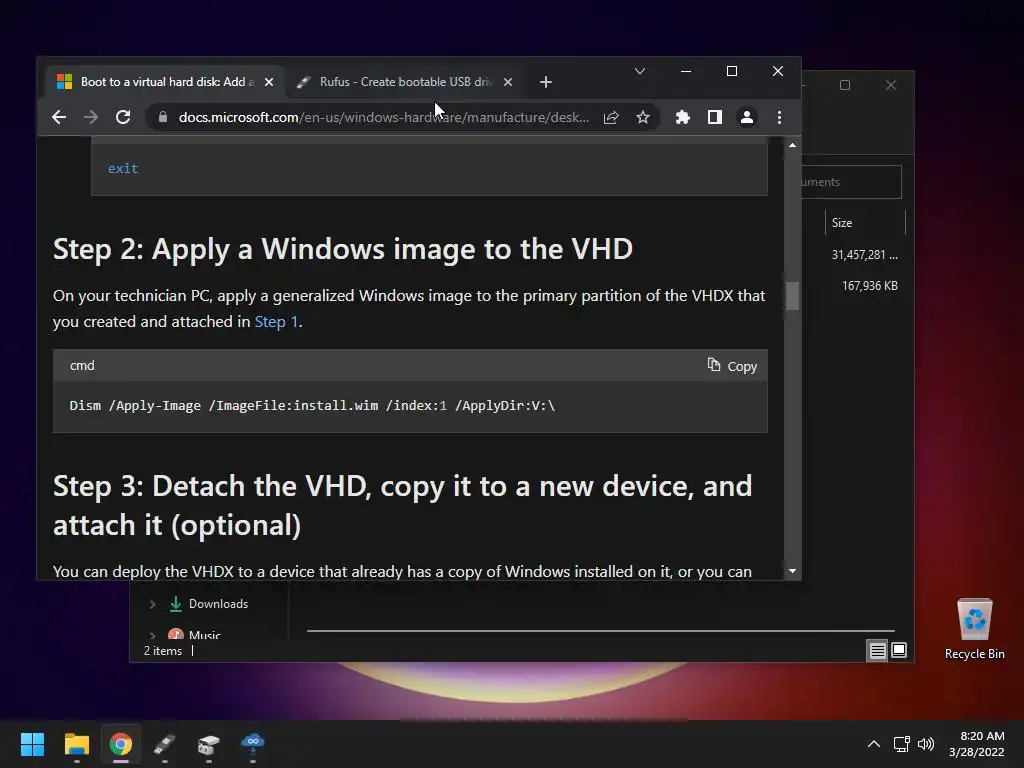Screen dimensions: 1024x768
Task: Open the volume tray icon
Action: [926, 744]
